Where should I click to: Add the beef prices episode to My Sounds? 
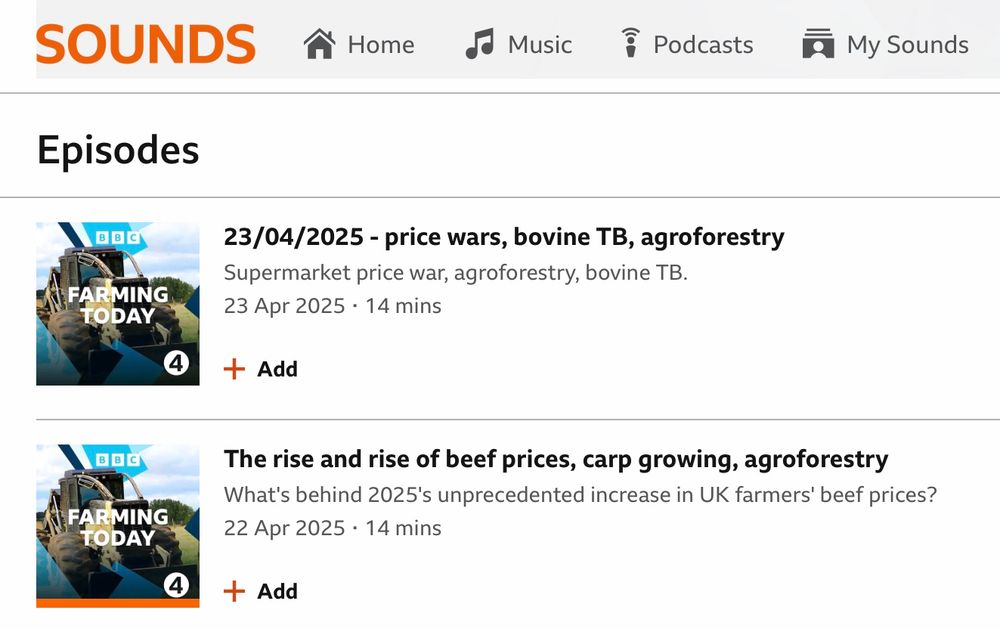click(261, 591)
